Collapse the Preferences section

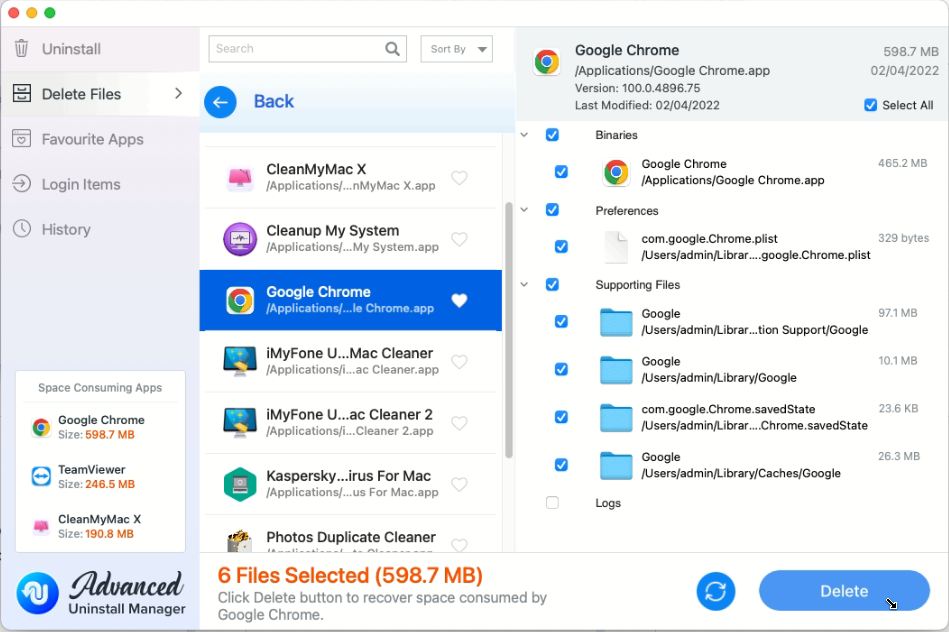click(x=524, y=209)
